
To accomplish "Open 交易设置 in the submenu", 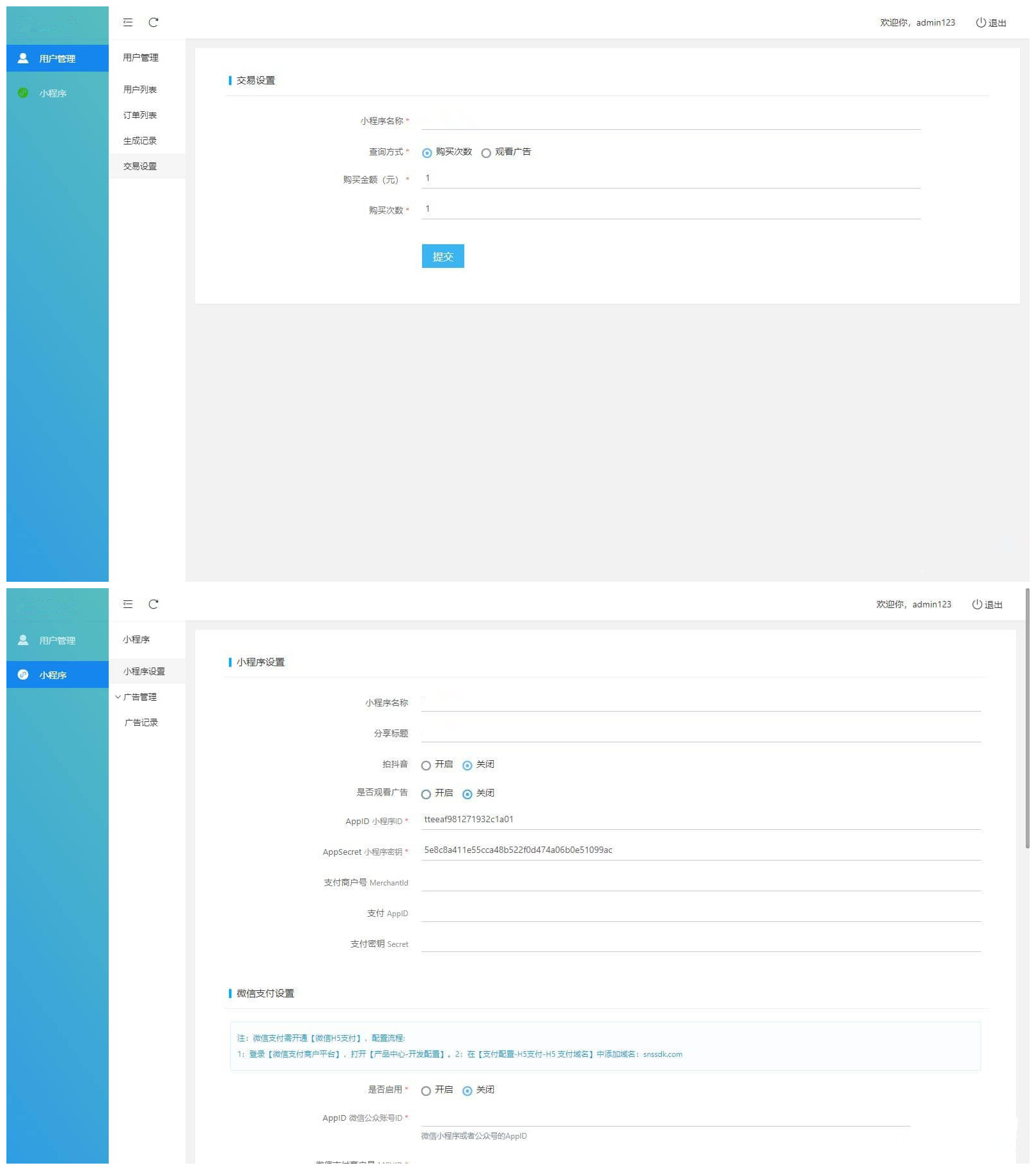I will coord(140,166).
